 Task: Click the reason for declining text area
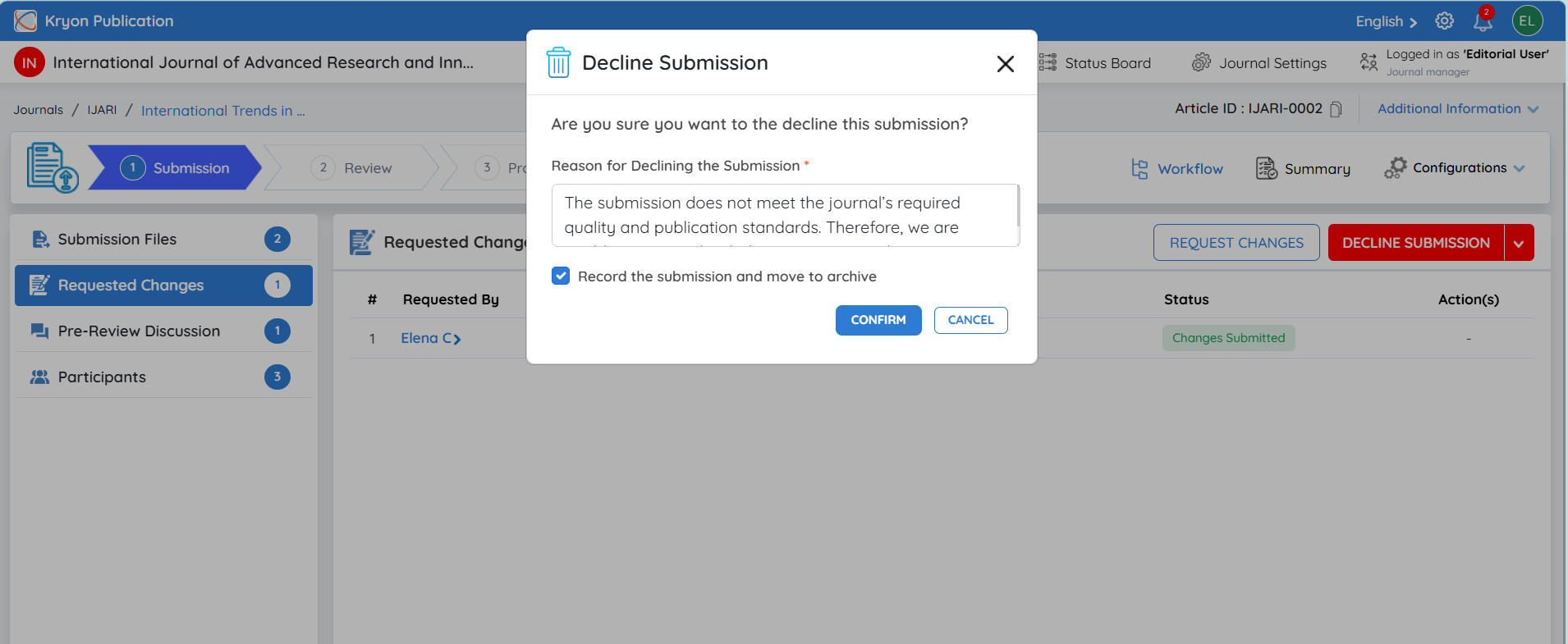[x=784, y=215]
